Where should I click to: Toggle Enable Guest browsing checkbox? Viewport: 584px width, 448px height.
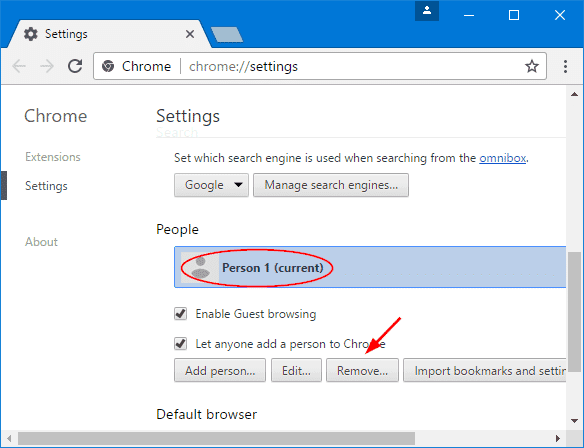pyautogui.click(x=181, y=314)
